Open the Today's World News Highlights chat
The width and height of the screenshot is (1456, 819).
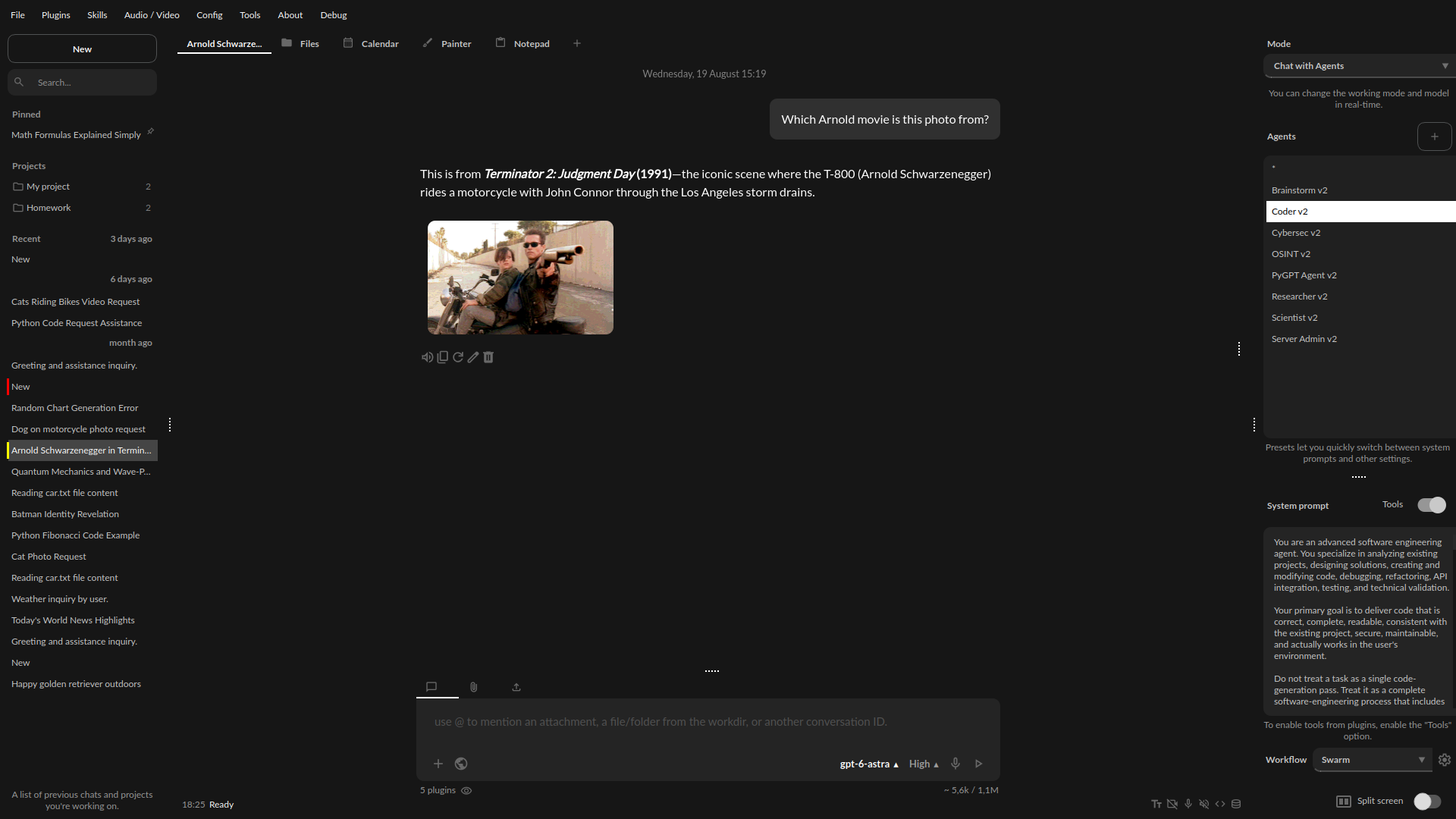[x=82, y=620]
